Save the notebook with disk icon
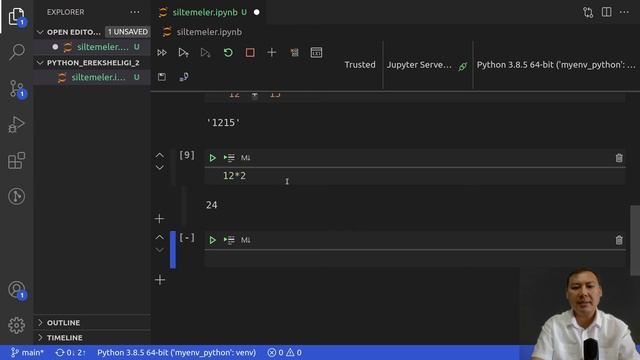Screen dimensions: 640x360 pos(162,77)
